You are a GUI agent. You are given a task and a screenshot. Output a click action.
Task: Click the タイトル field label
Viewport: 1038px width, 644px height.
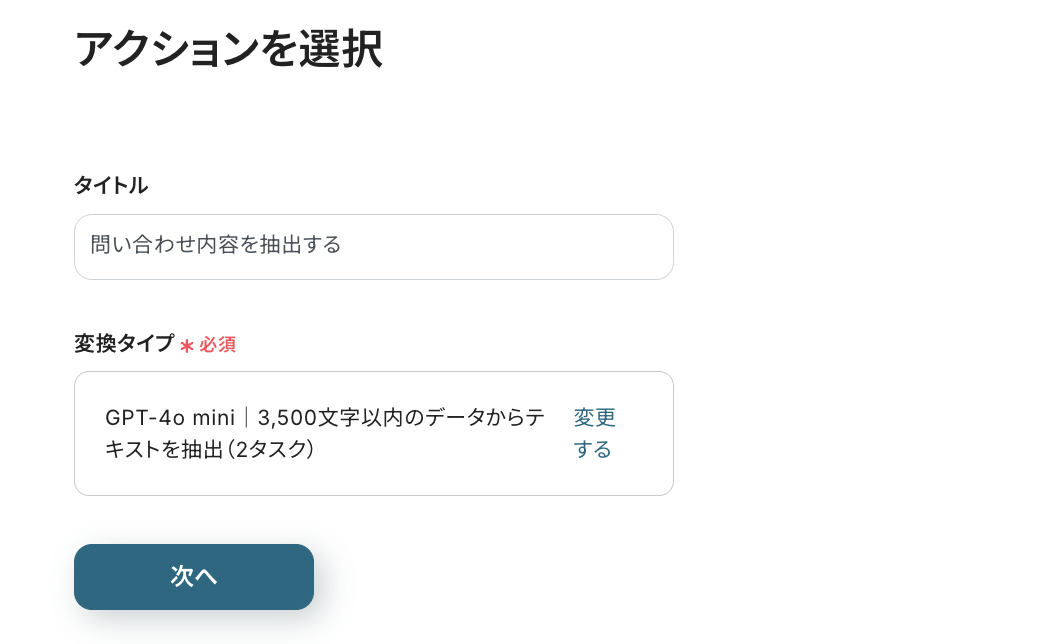click(x=110, y=185)
